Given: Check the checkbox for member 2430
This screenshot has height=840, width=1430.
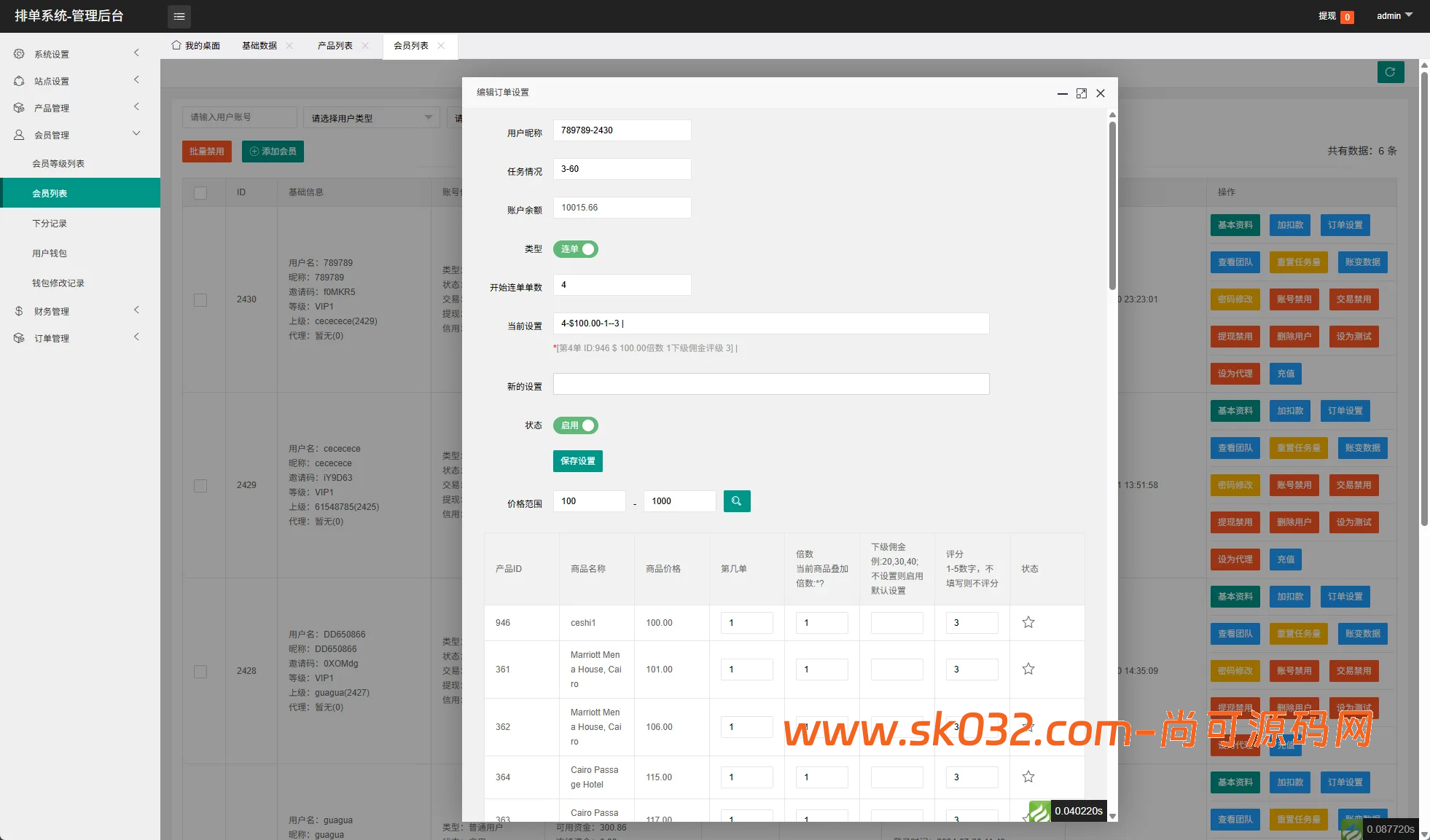Looking at the screenshot, I should pyautogui.click(x=200, y=299).
